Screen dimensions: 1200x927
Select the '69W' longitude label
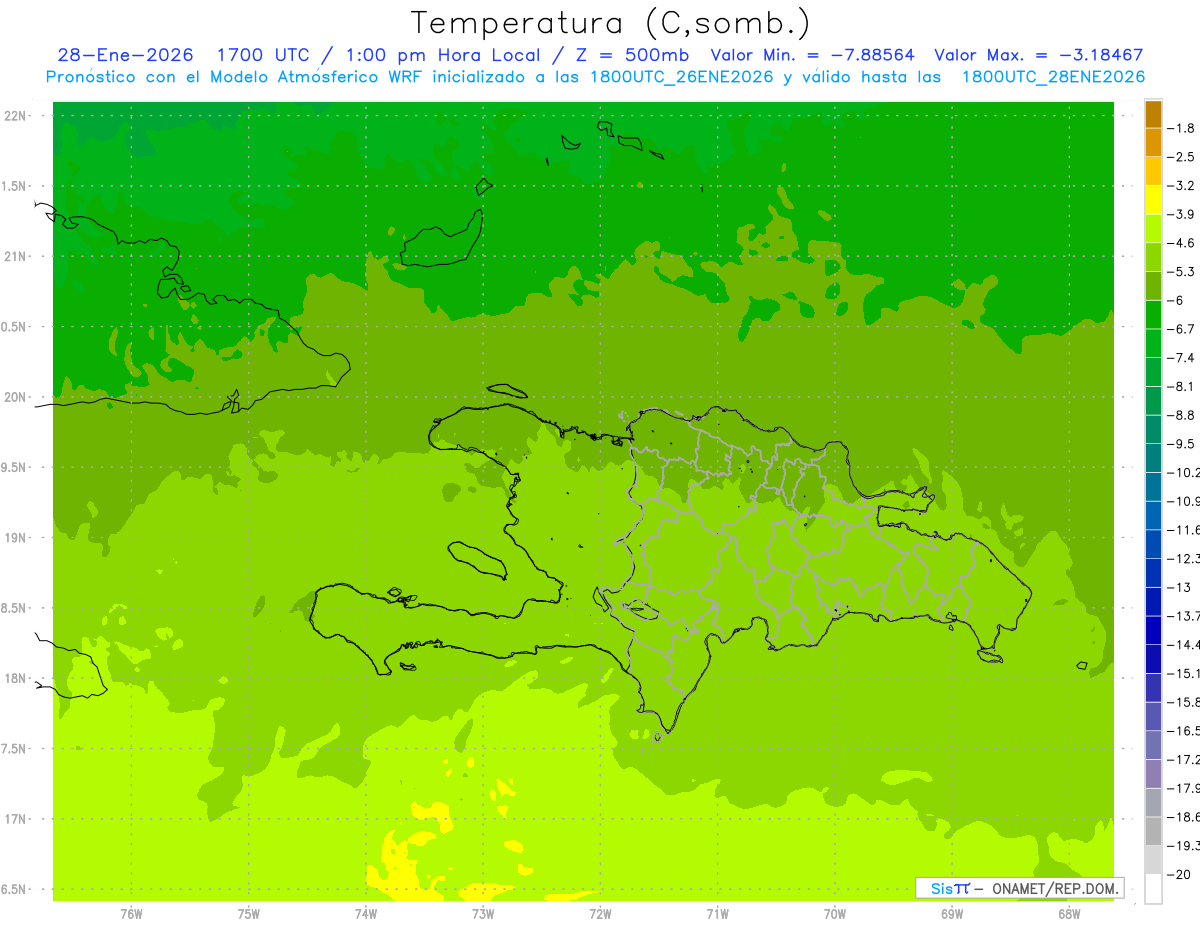(952, 914)
